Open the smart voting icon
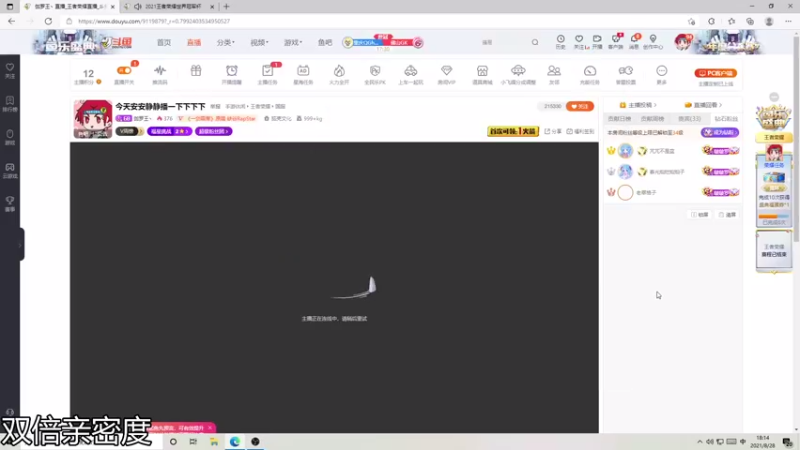 pos(626,70)
